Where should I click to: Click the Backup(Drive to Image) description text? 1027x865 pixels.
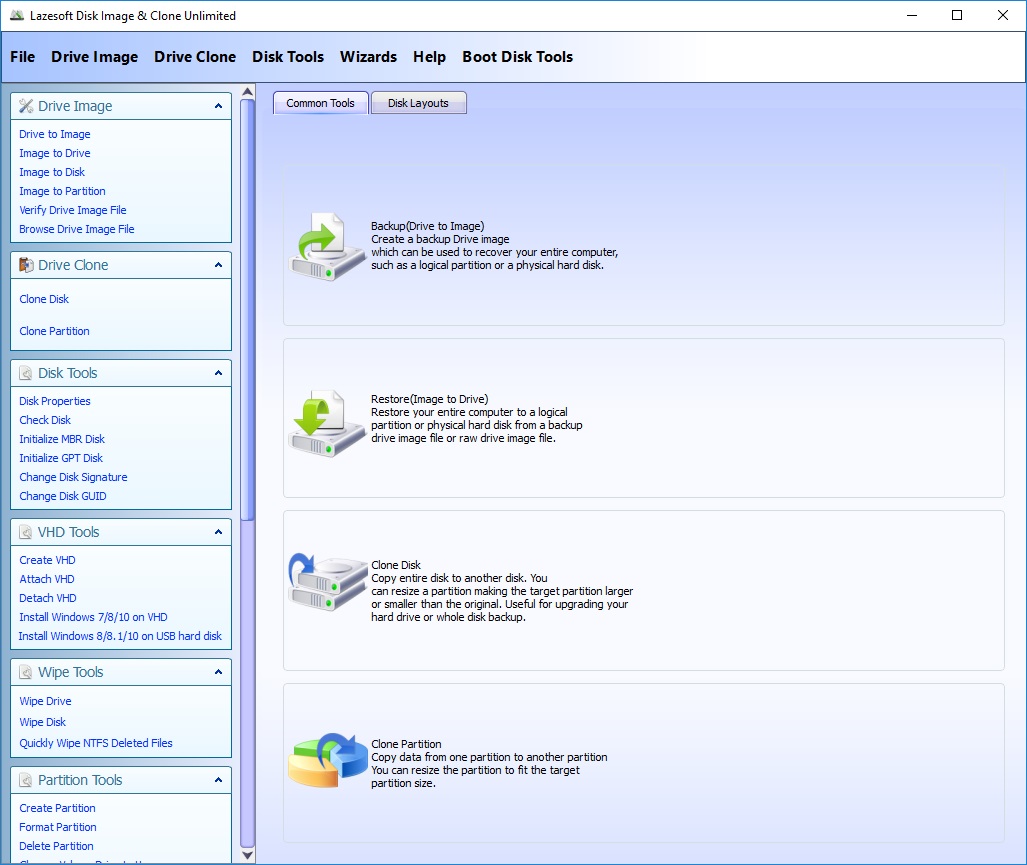(495, 246)
